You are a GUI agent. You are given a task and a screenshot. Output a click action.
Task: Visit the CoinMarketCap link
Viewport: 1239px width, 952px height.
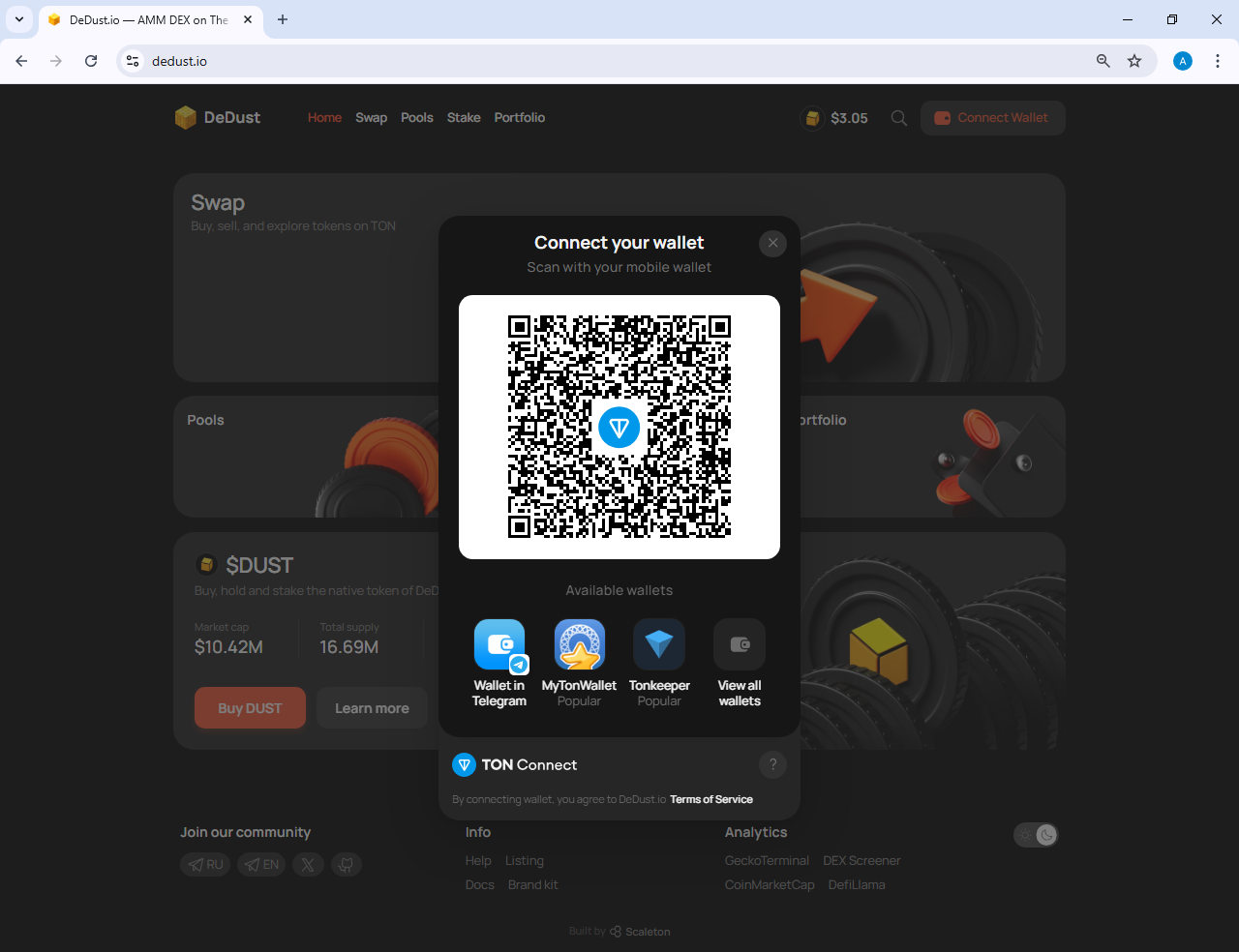coord(770,884)
